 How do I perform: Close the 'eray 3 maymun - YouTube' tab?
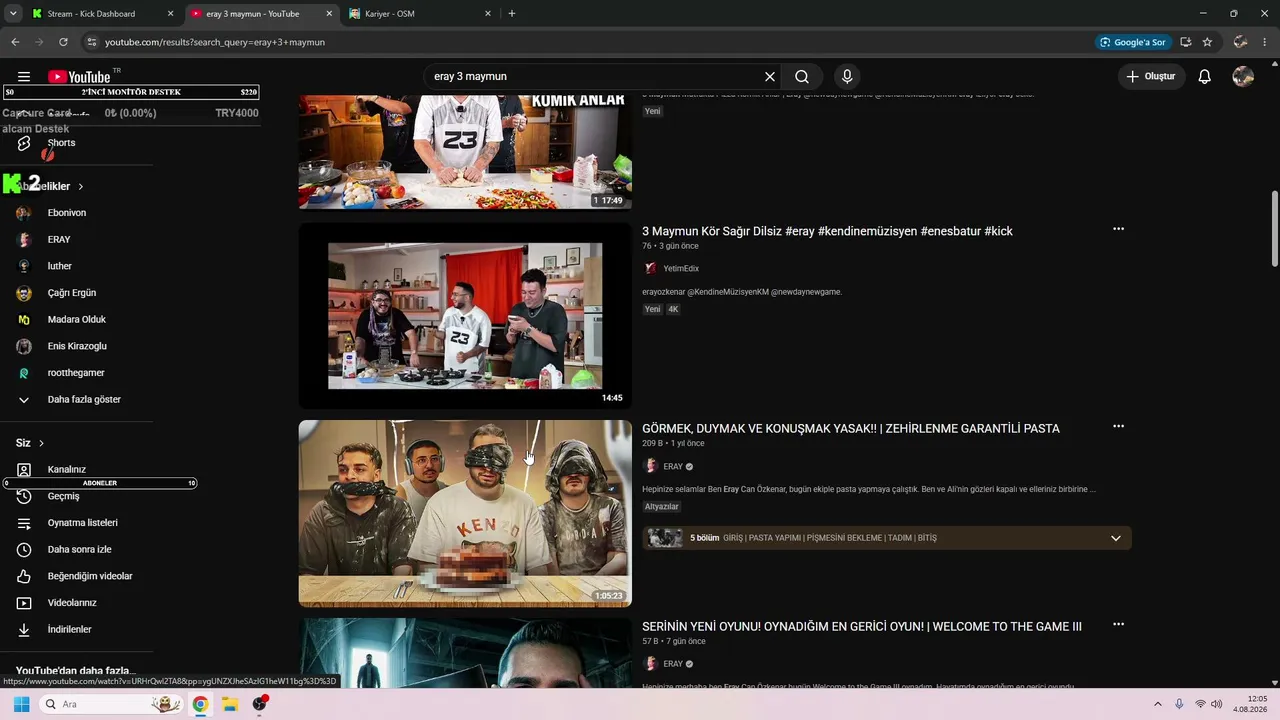(329, 14)
